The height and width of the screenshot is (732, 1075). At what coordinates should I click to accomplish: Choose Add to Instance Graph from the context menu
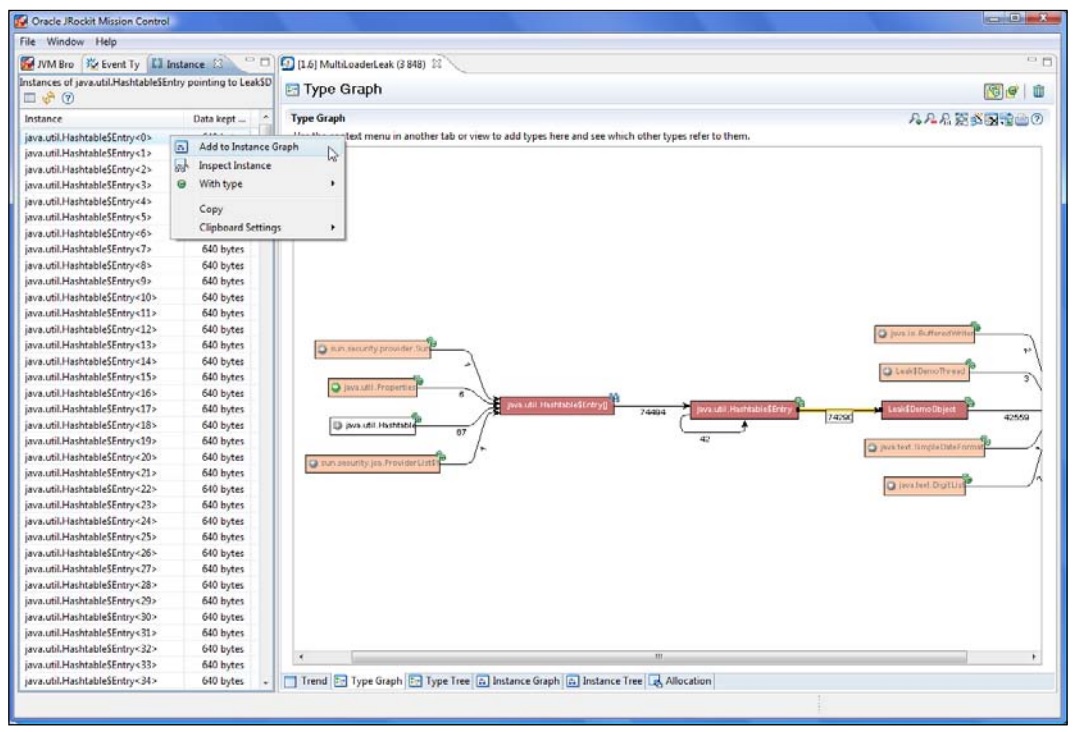point(248,147)
